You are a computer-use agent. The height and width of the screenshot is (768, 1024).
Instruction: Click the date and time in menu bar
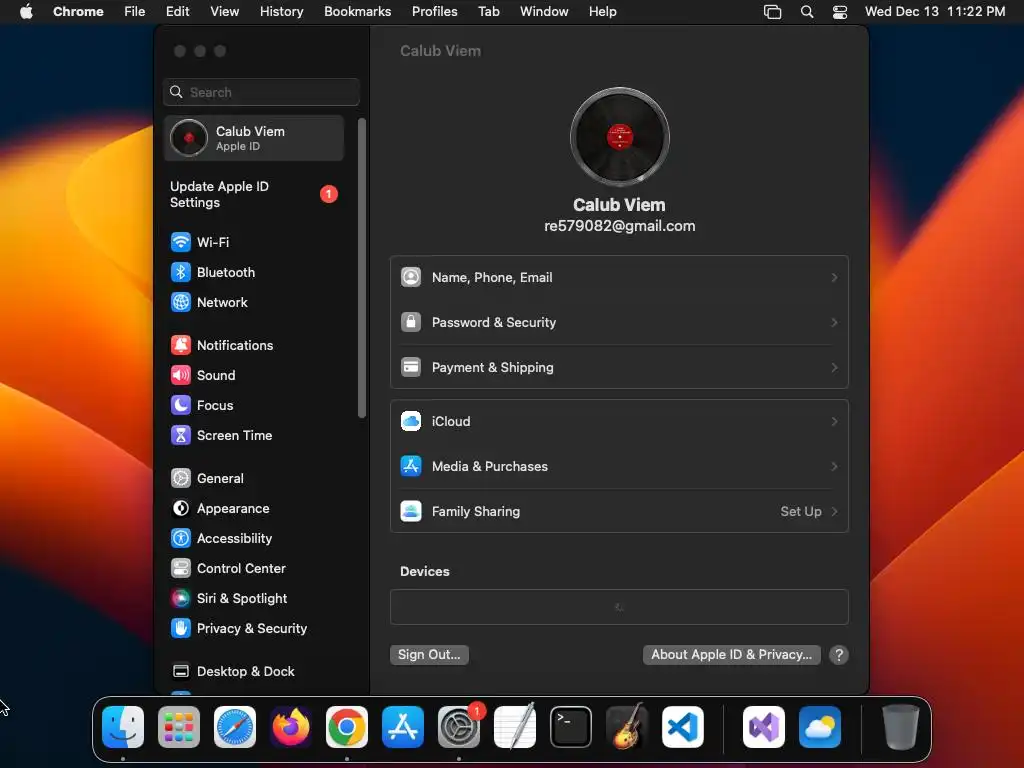click(x=935, y=12)
